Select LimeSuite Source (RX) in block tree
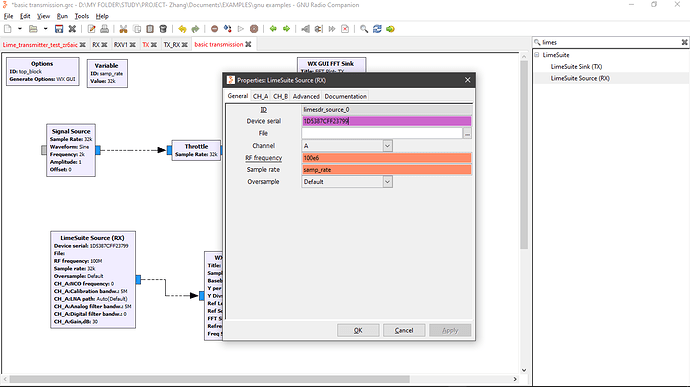690x387 pixels. pyautogui.click(x=580, y=78)
